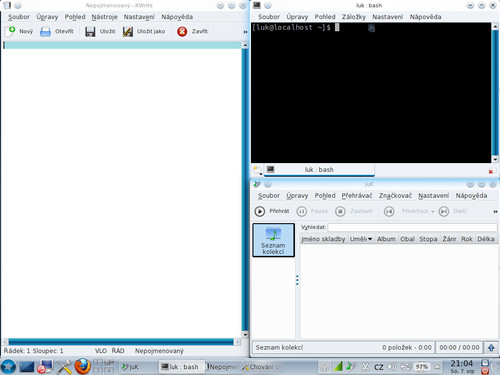Viewport: 500px width, 375px height.
Task: Click the new tab icon in Konsole
Action: tap(257, 170)
